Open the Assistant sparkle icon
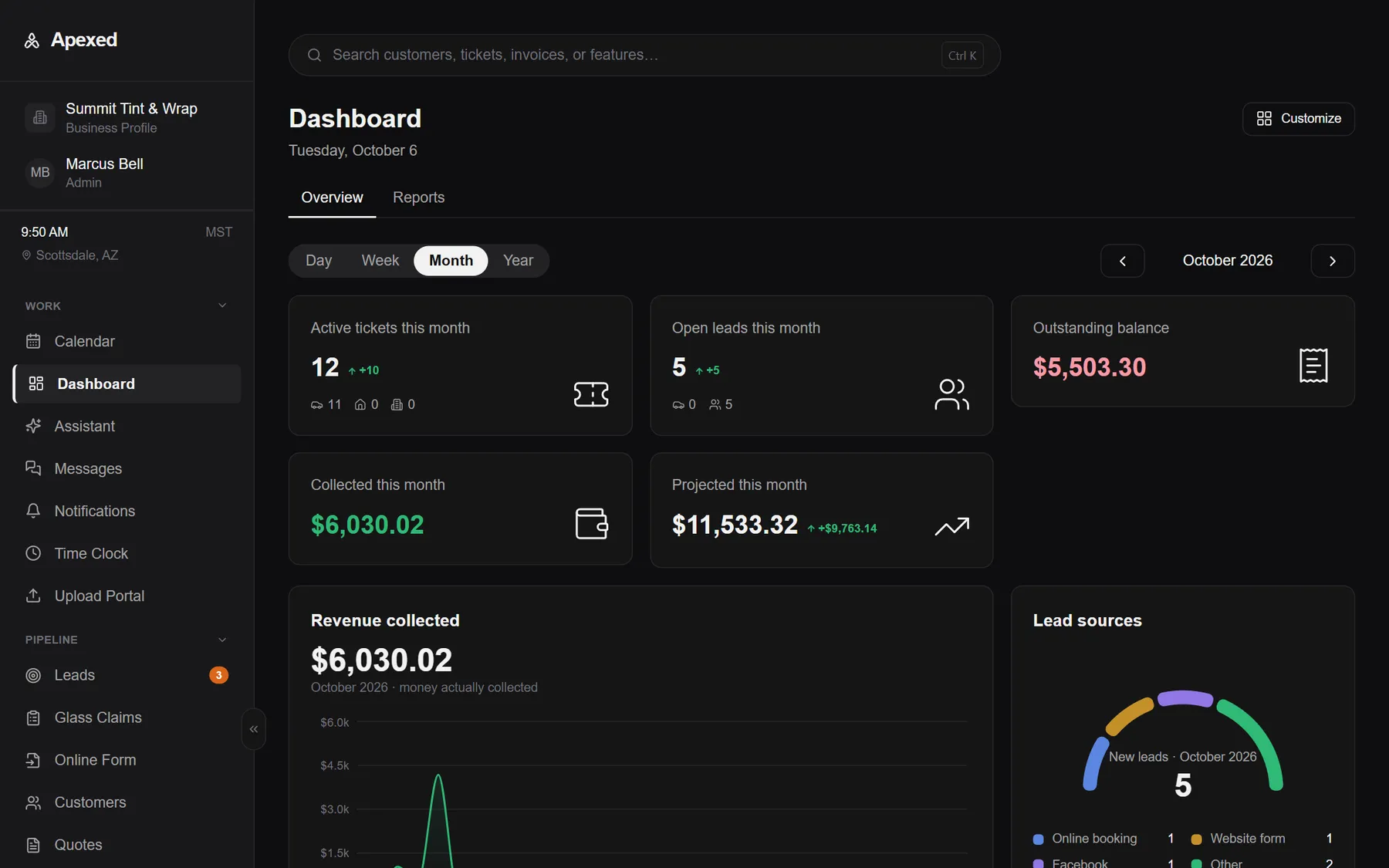The image size is (1389, 868). [x=33, y=426]
